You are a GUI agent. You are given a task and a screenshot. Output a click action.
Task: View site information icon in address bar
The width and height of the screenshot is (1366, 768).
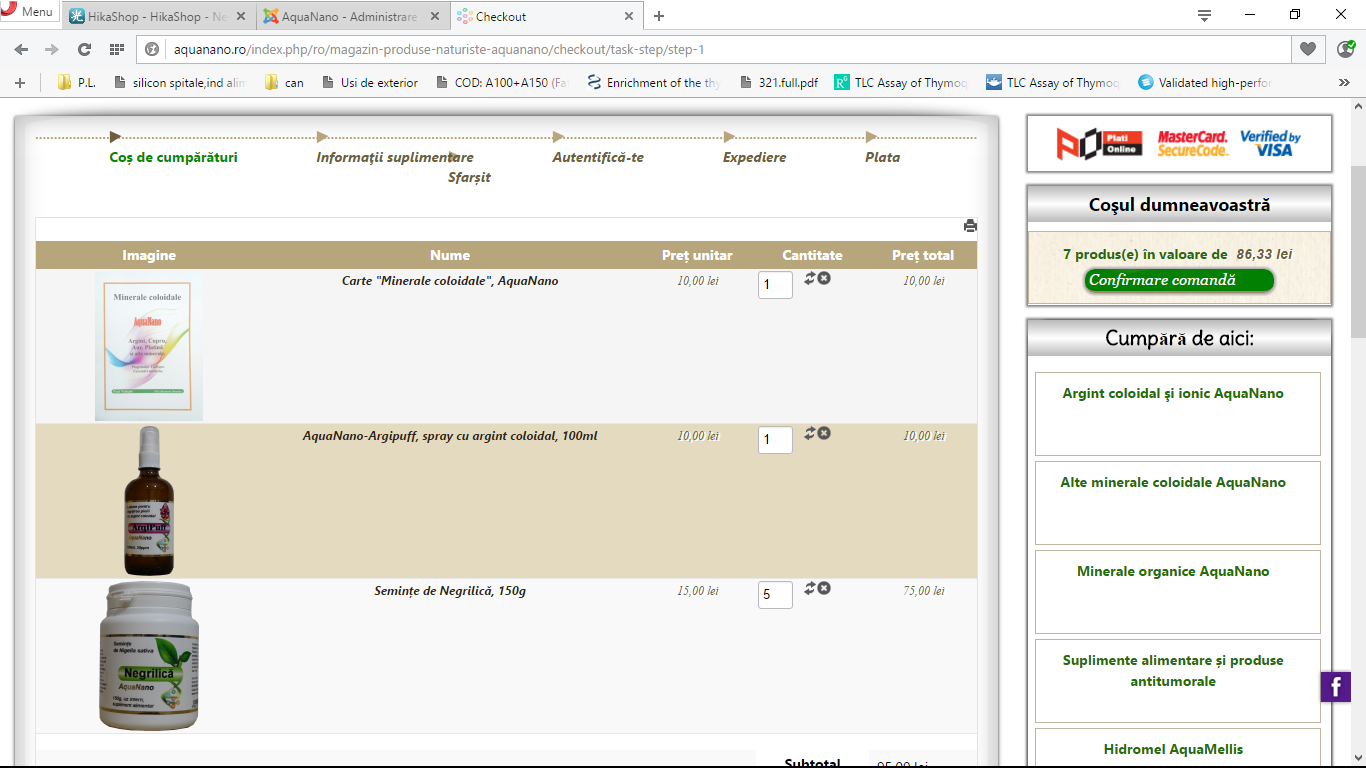[x=153, y=49]
